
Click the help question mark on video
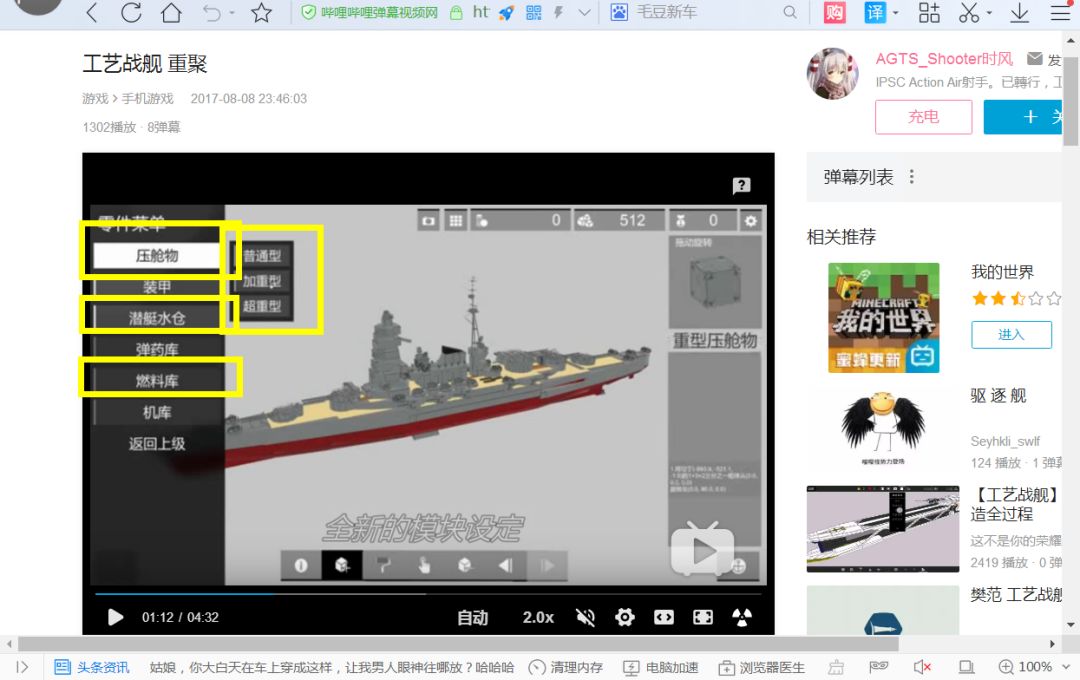(741, 185)
